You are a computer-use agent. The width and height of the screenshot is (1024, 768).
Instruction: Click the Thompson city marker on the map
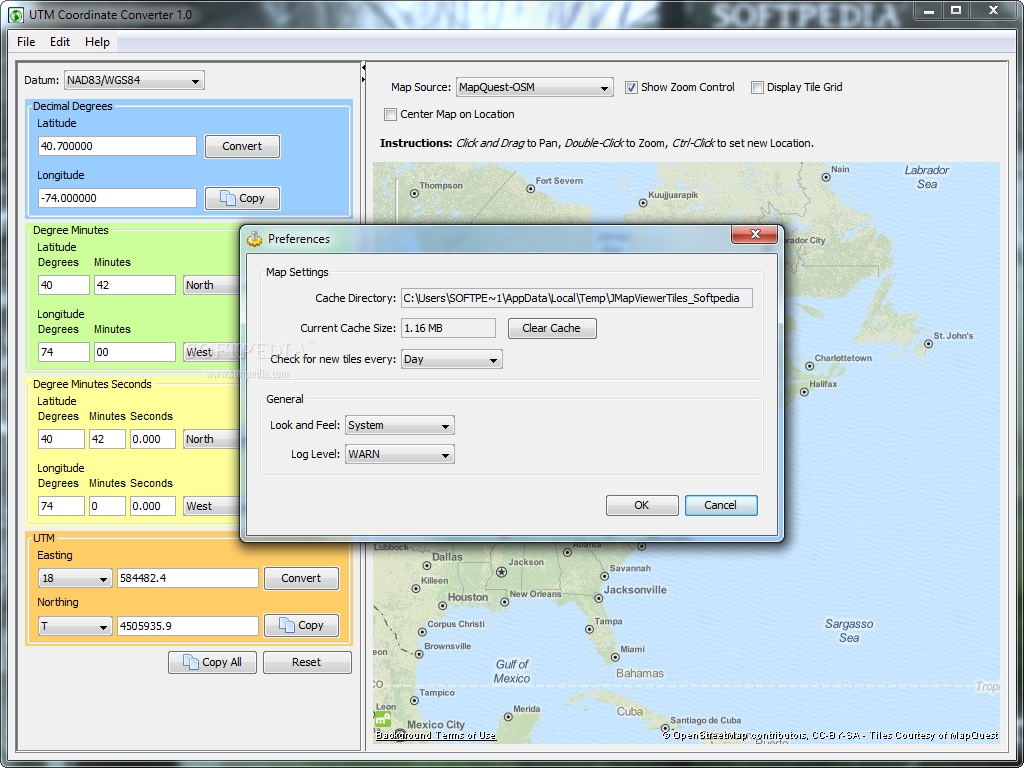(x=414, y=193)
